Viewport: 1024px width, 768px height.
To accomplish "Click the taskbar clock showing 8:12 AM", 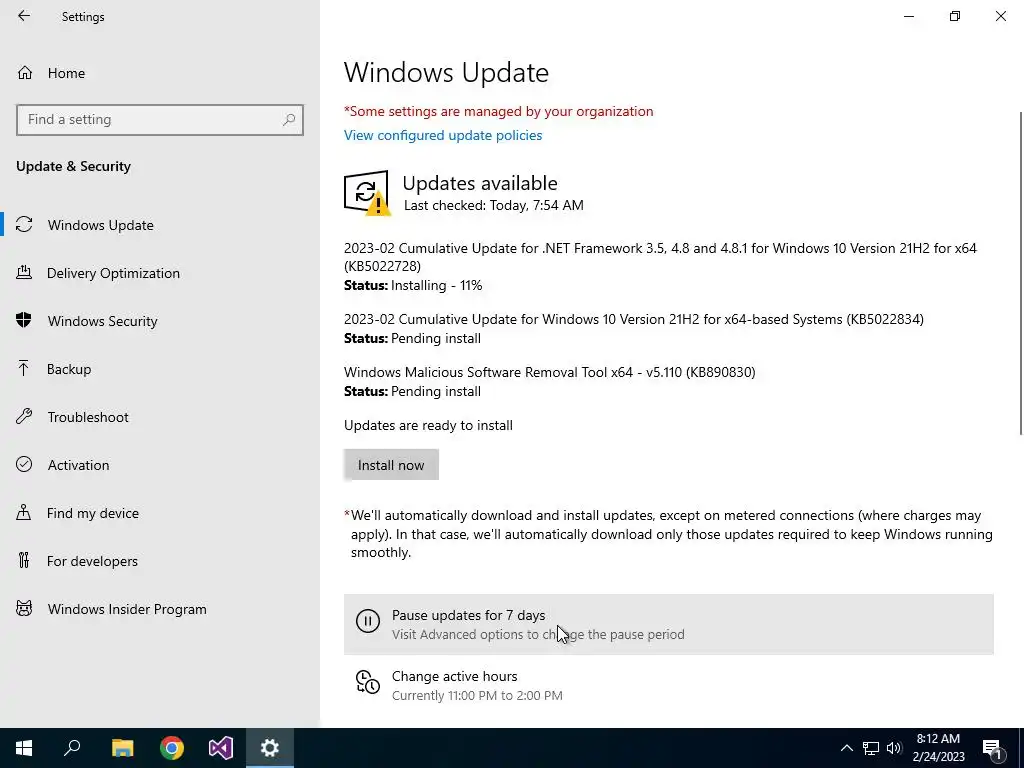I will (938, 748).
